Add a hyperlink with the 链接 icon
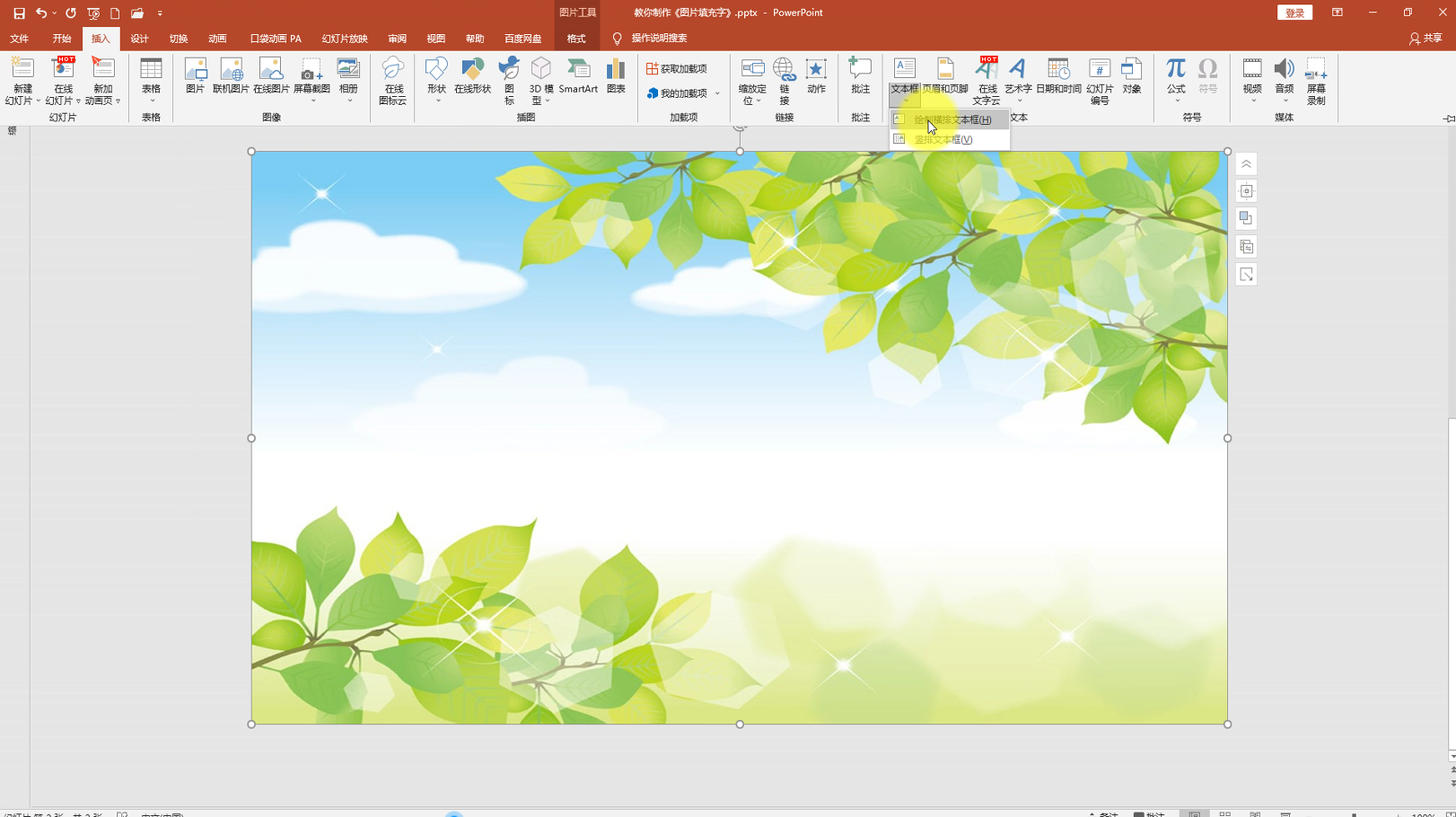This screenshot has height=817, width=1456. click(x=784, y=81)
